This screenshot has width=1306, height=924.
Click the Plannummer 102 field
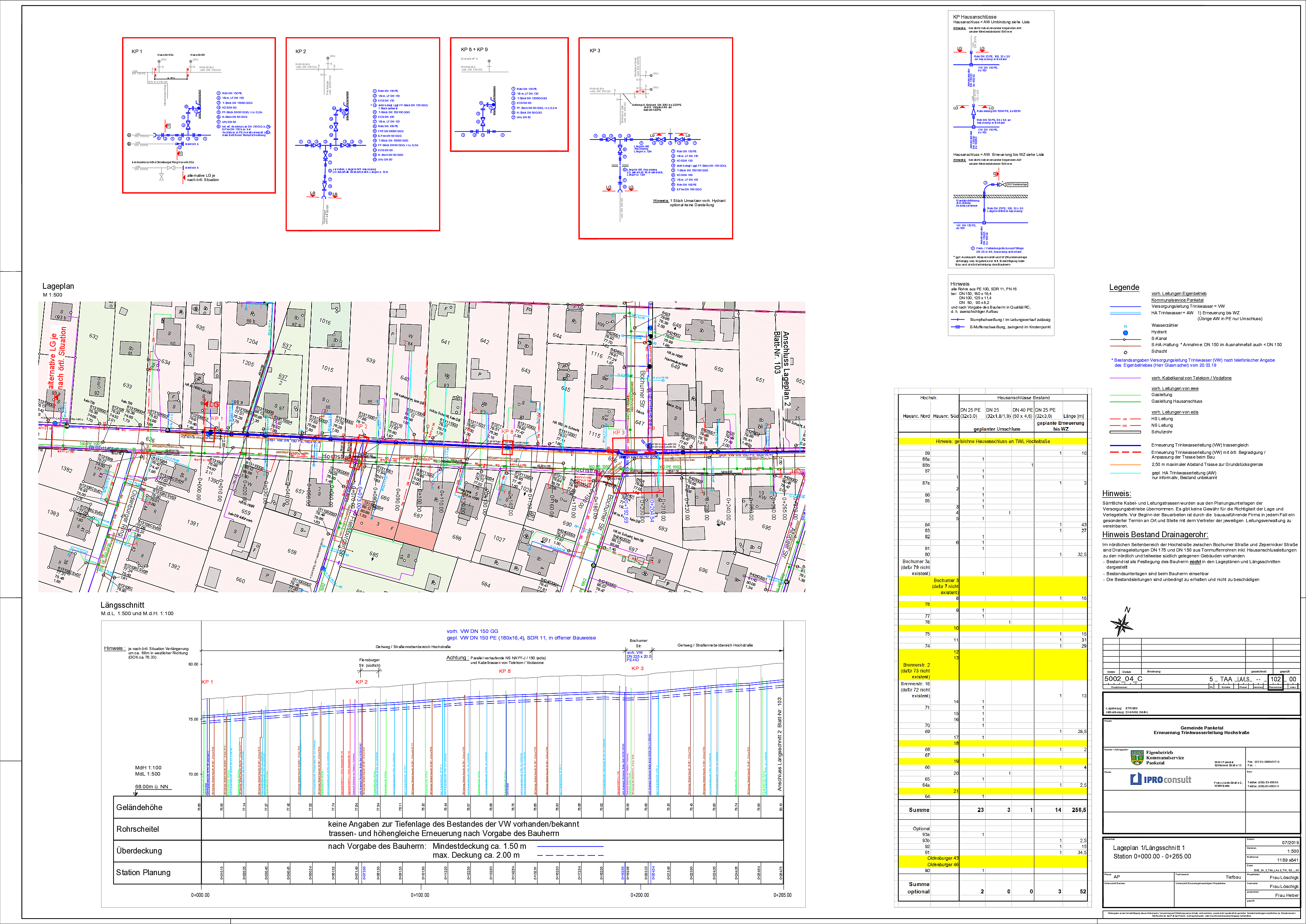tap(1275, 679)
